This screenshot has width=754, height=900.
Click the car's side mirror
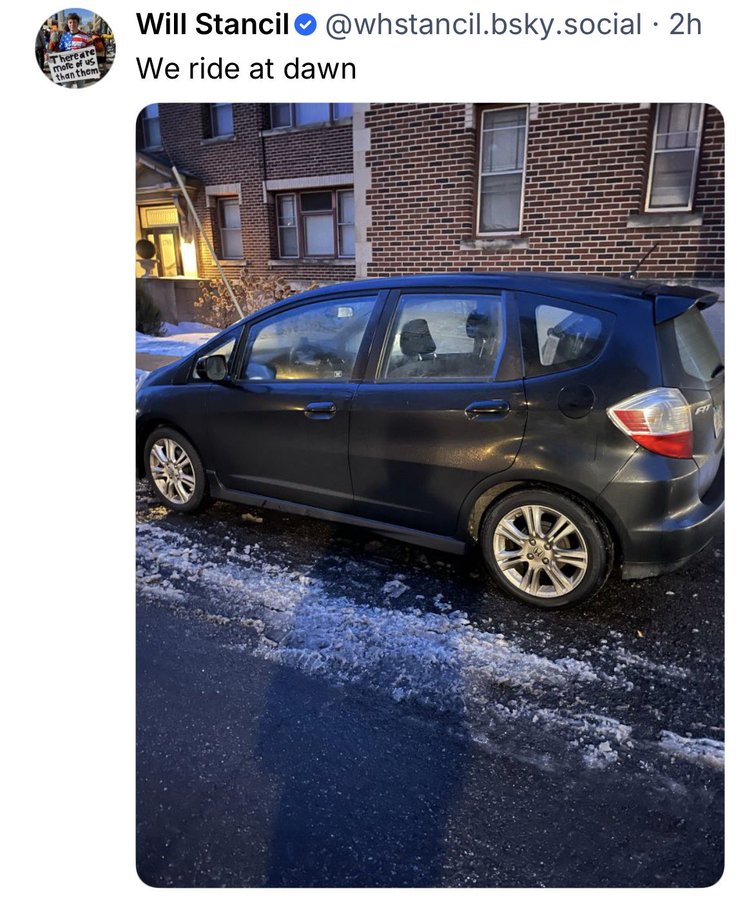click(x=213, y=368)
